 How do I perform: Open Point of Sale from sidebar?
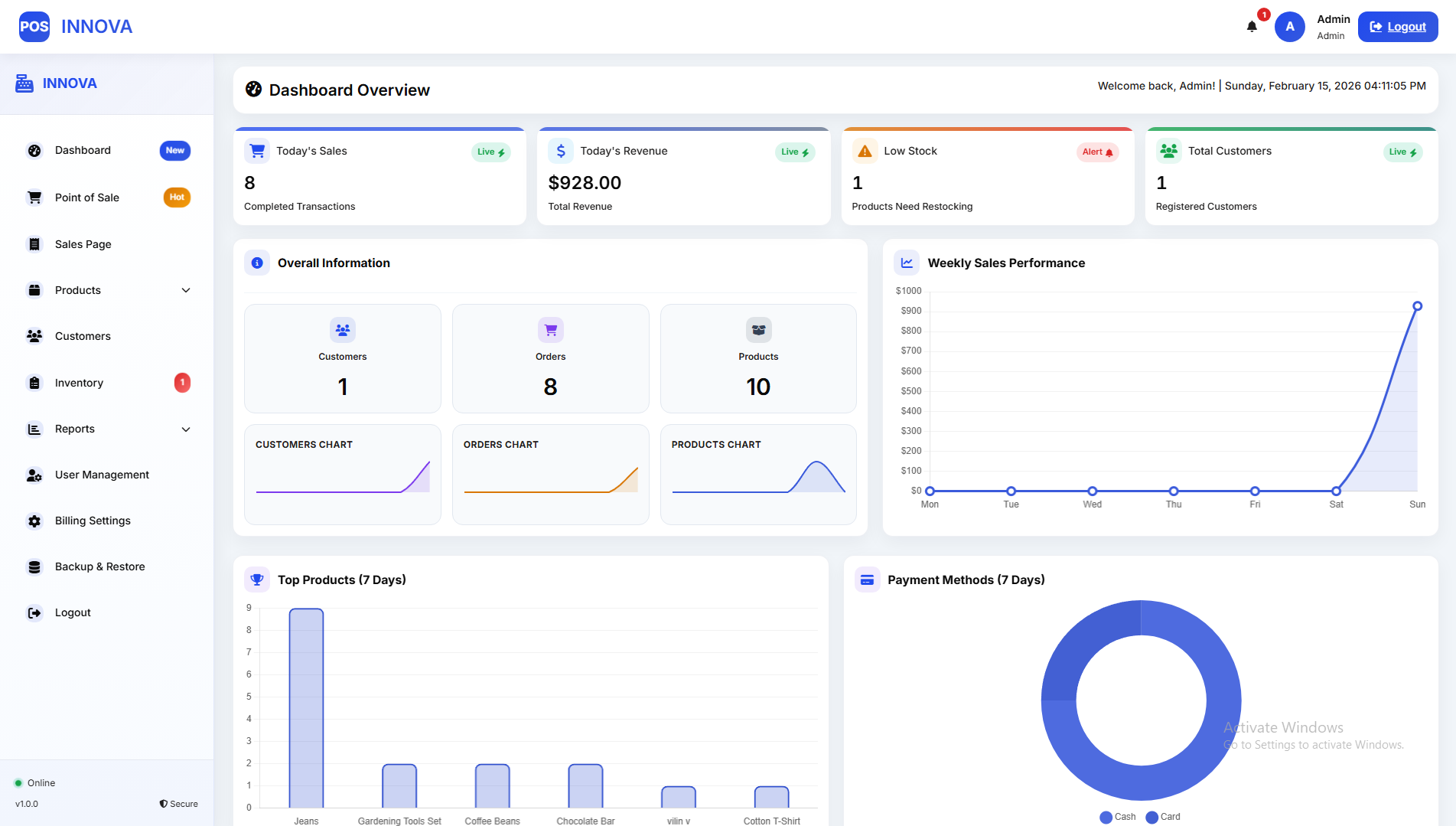click(x=87, y=198)
